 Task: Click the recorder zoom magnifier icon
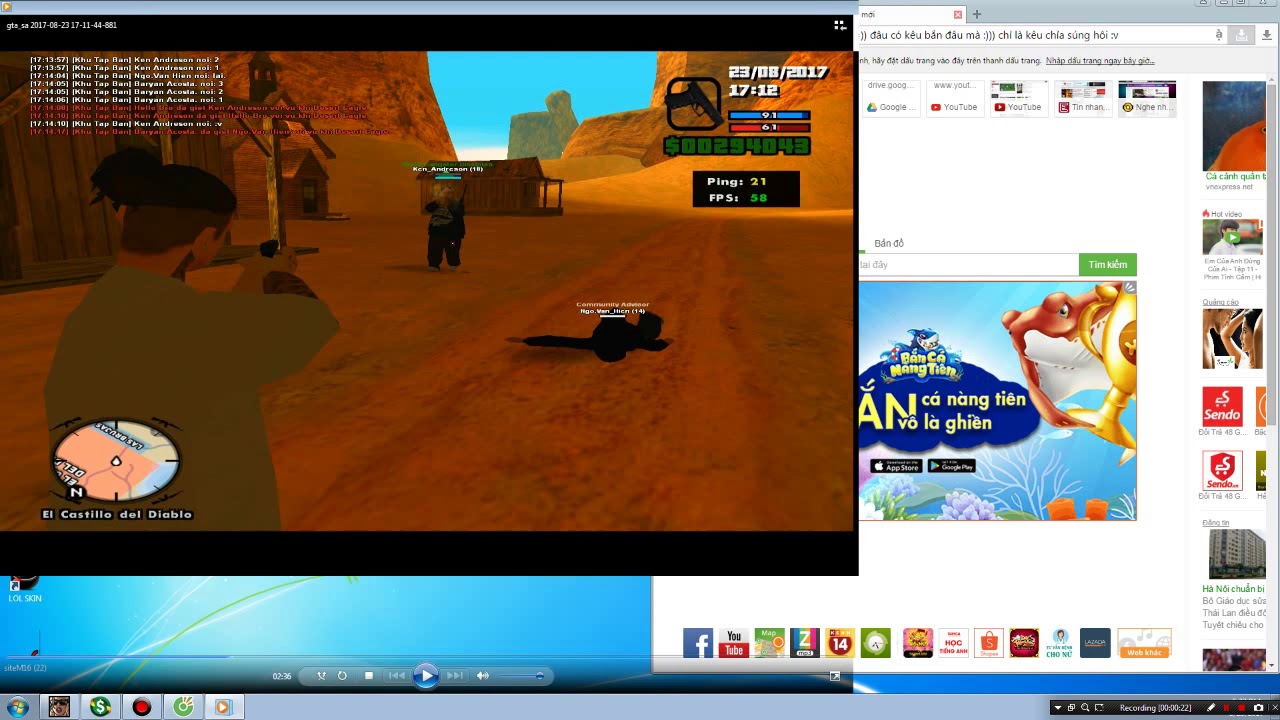(1085, 708)
